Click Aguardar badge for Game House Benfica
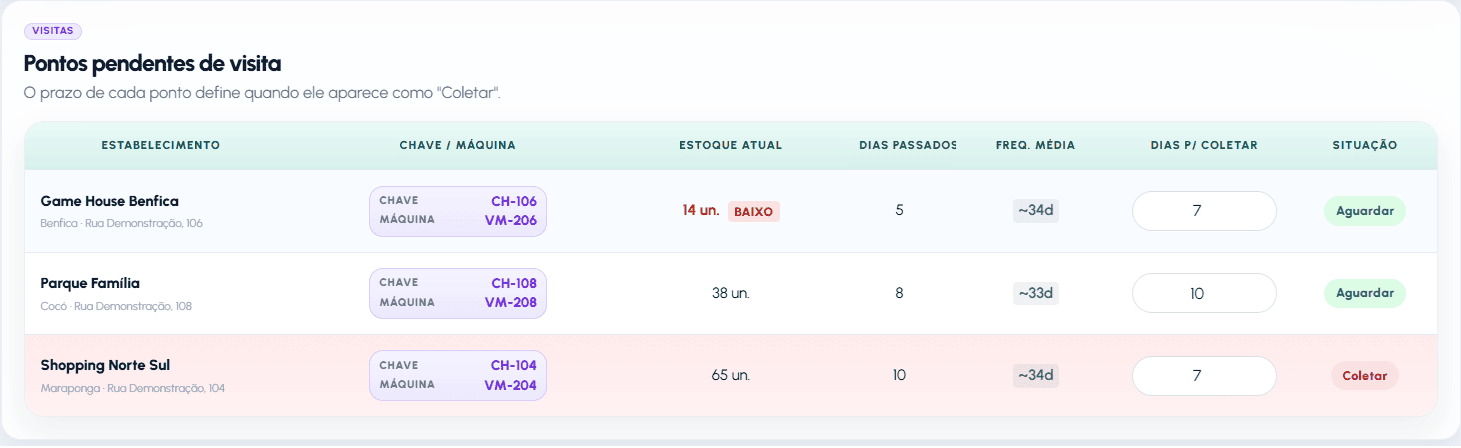Viewport: 1461px width, 448px height. (x=1364, y=211)
